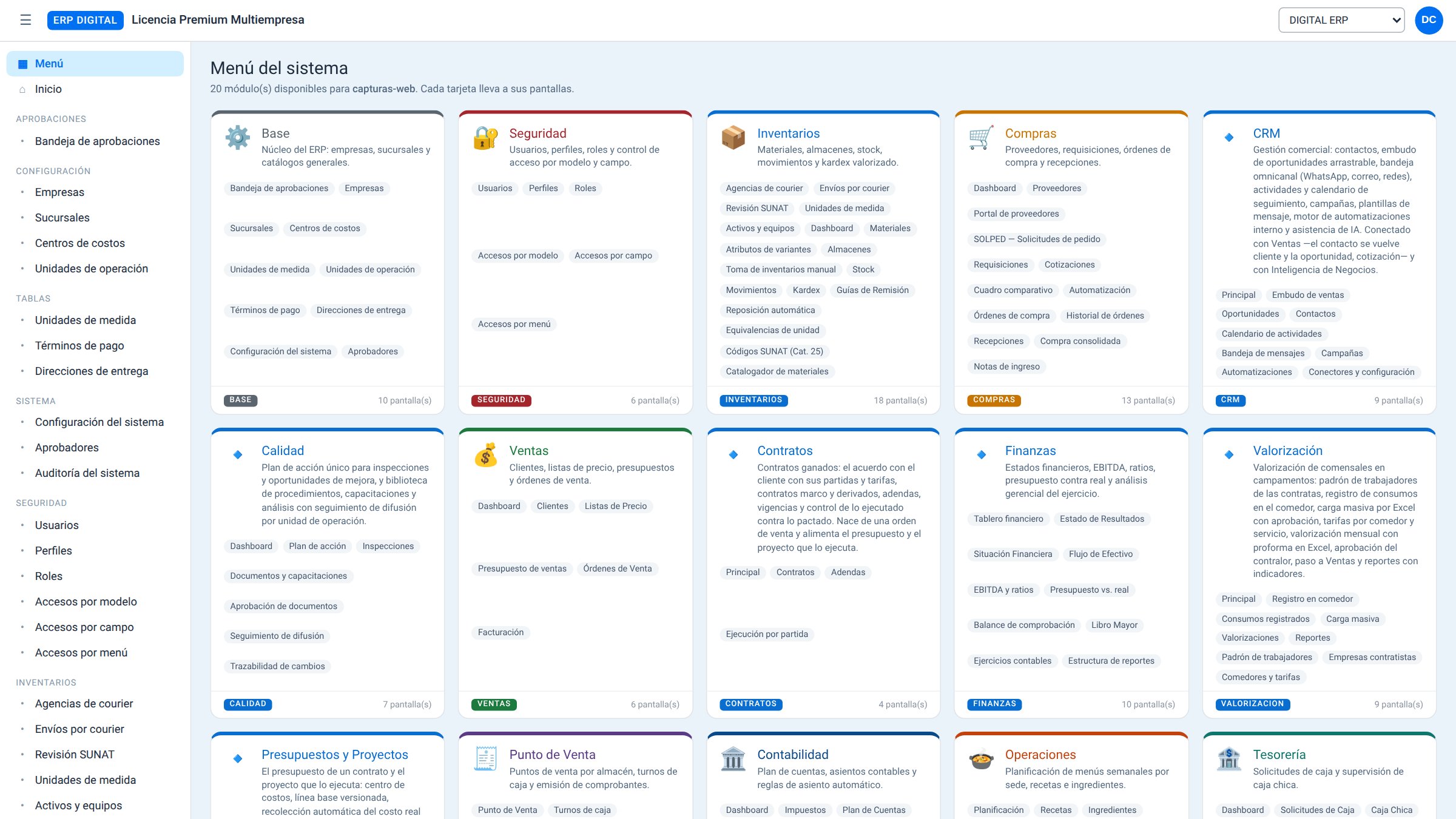1456x819 pixels.
Task: Click the Operaciones cooking pot icon
Action: [x=981, y=759]
